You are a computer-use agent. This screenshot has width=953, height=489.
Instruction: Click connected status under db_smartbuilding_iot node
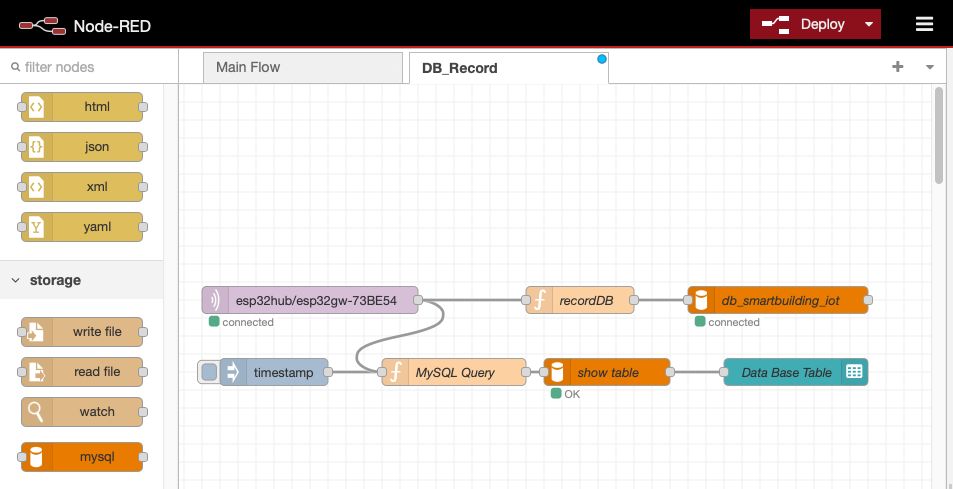click(728, 322)
